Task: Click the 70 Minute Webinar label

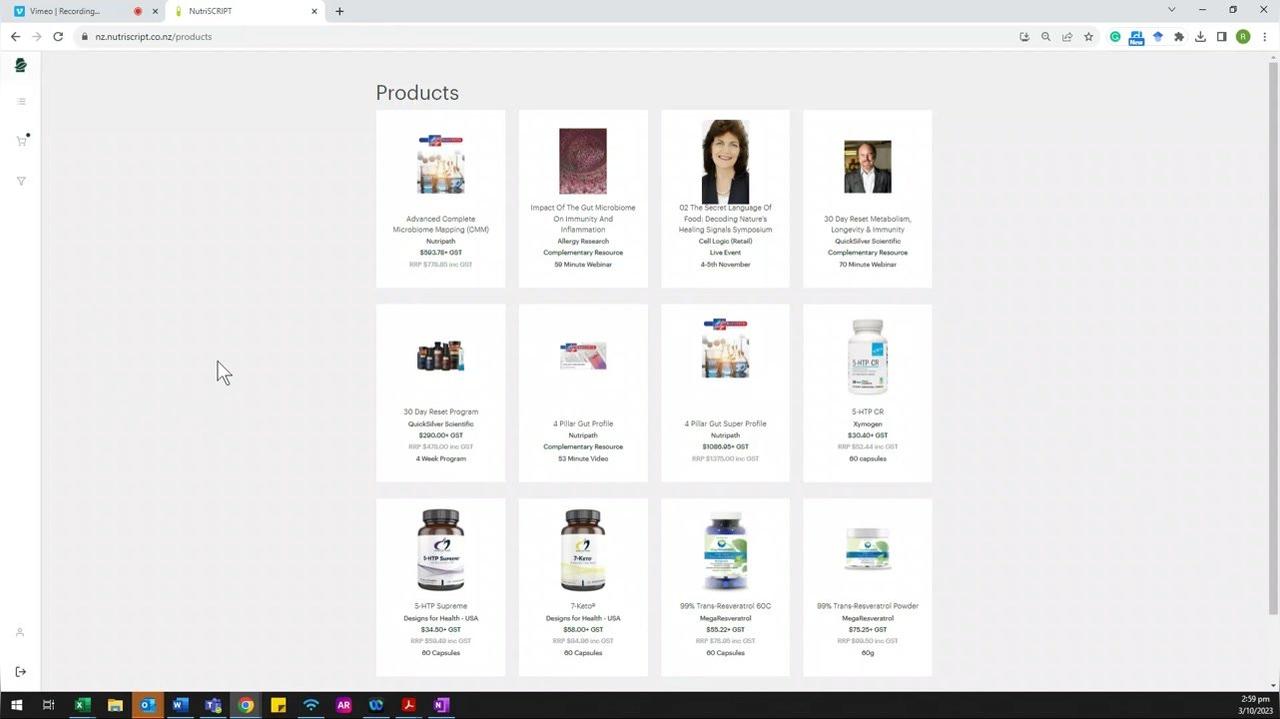Action: (867, 265)
